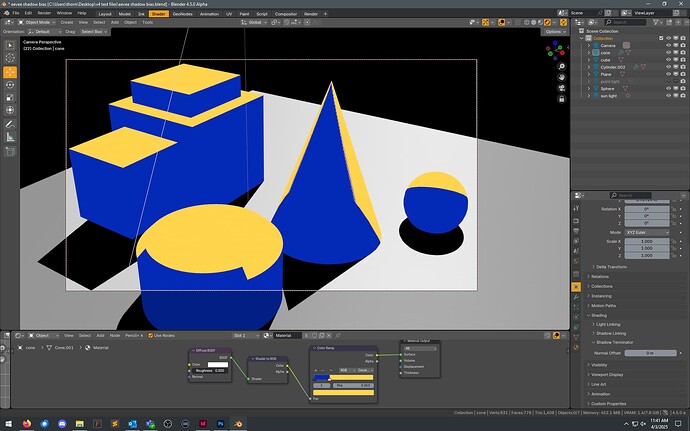Click the navigation axis gizmo
The height and width of the screenshot is (431, 690).
tap(555, 50)
